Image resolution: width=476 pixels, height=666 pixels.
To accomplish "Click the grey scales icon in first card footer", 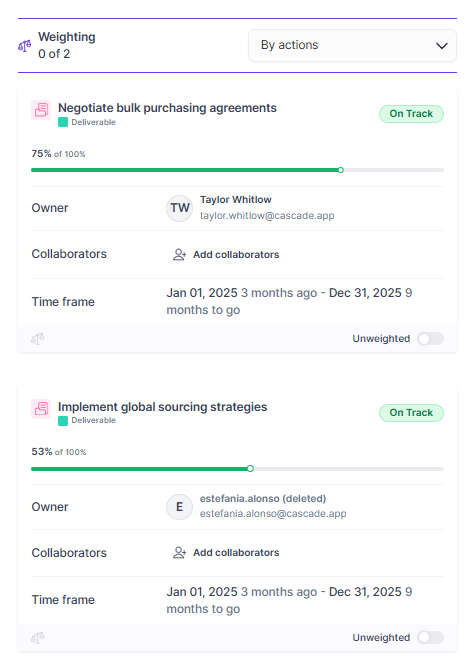I will point(38,339).
